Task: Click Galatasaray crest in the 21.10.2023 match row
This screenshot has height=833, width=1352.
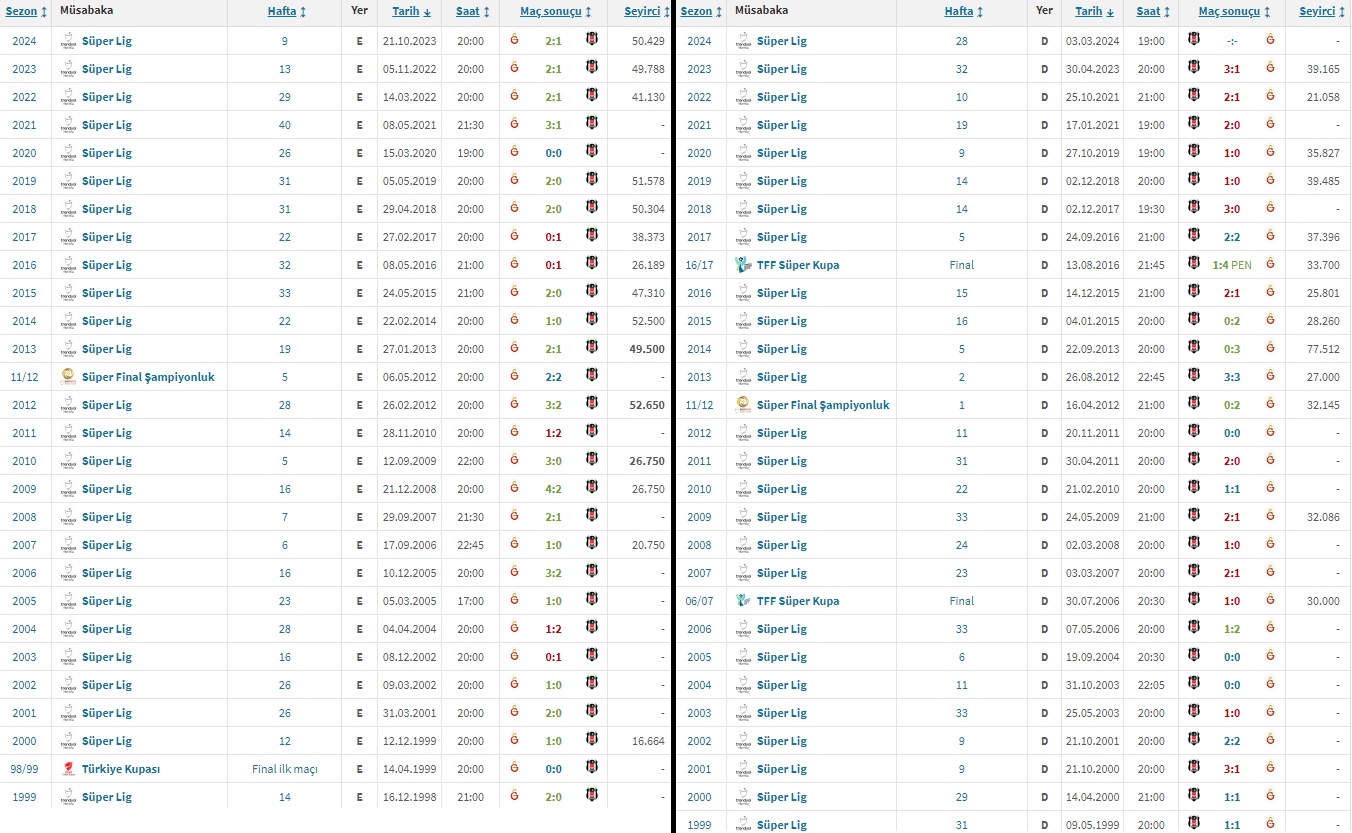Action: (515, 40)
